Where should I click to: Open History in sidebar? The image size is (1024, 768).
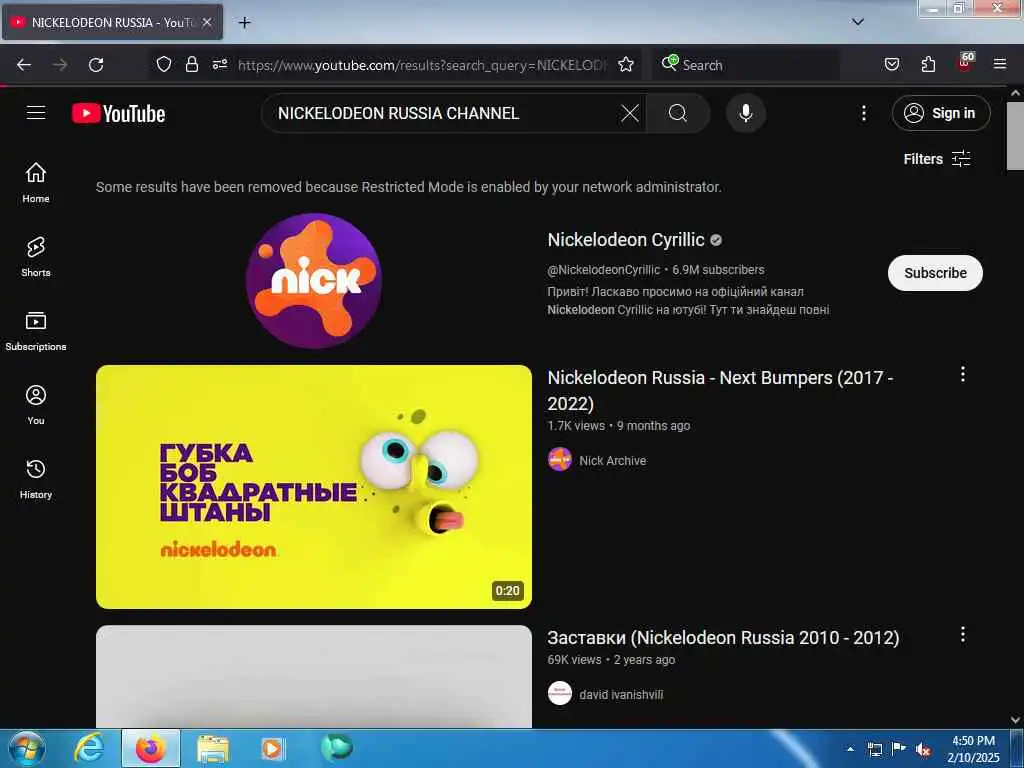pos(36,479)
